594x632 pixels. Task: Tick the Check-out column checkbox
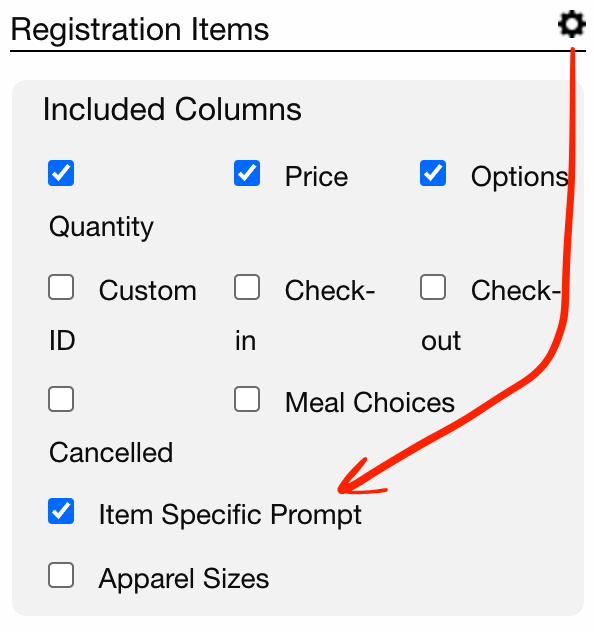point(433,287)
